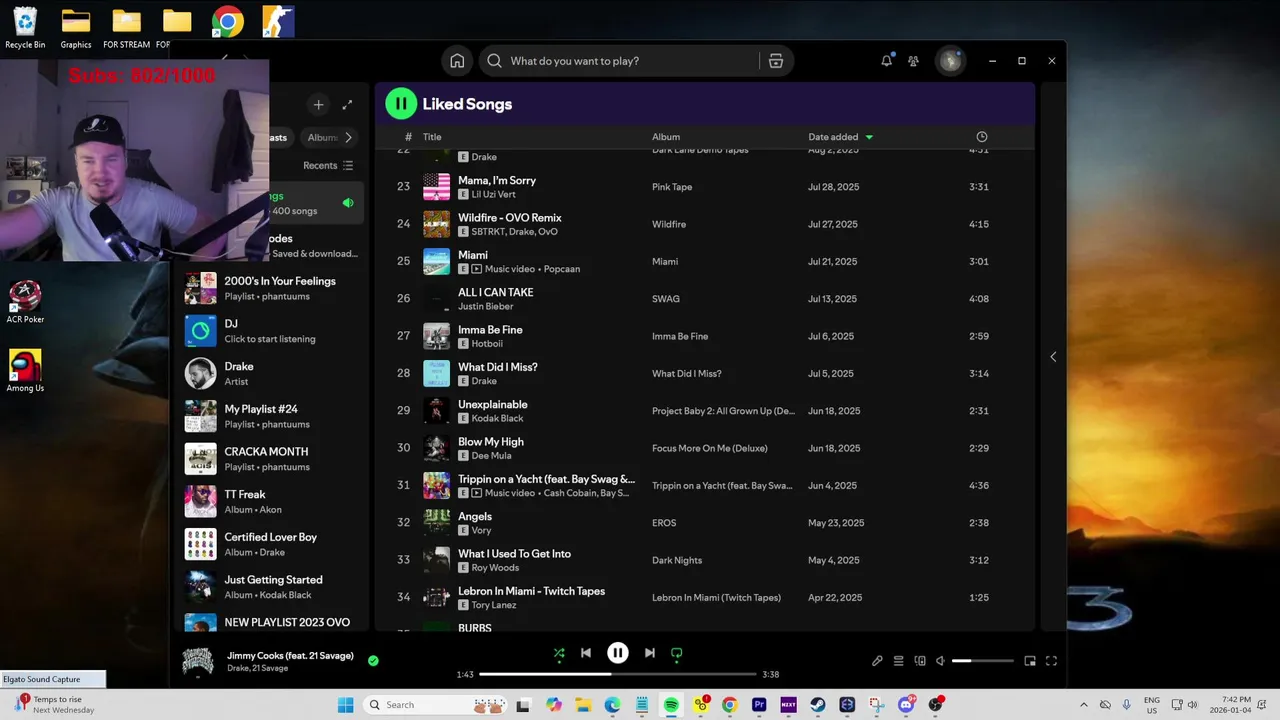Sort by Date added column

tap(840, 137)
